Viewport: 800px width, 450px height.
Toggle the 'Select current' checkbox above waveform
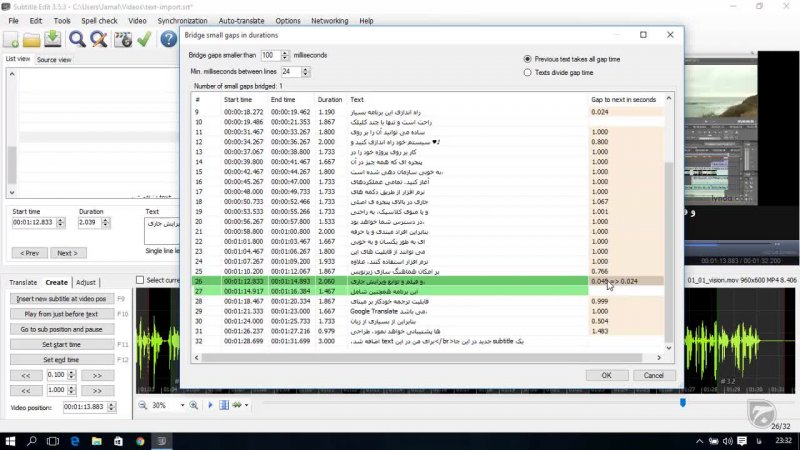(x=139, y=281)
